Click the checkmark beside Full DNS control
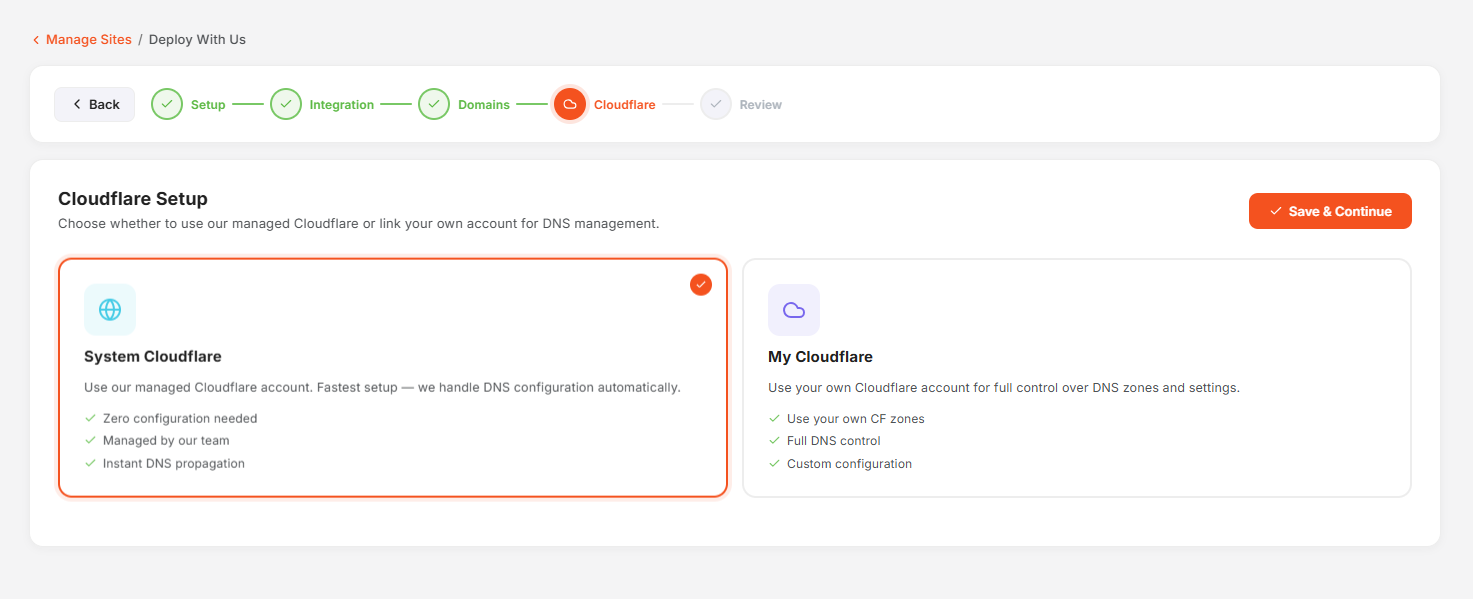The image size is (1473, 599). (774, 440)
